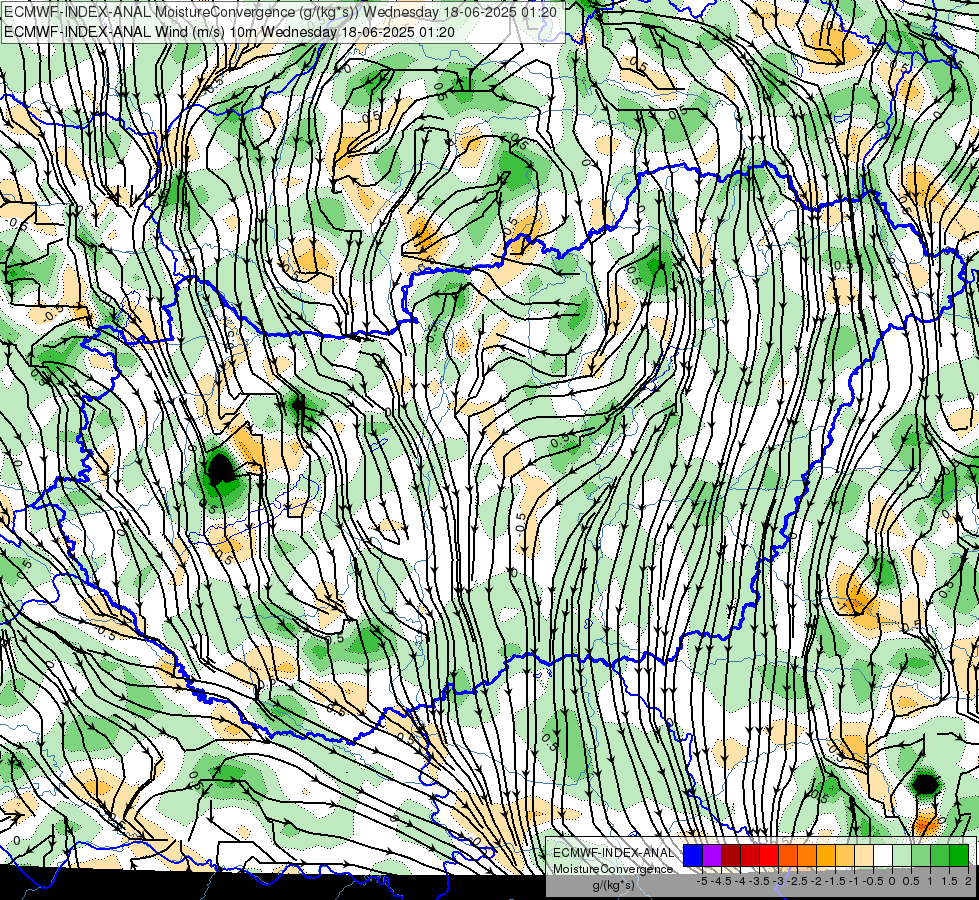Image resolution: width=979 pixels, height=900 pixels.
Task: Click the -5 tick label in the legend
Action: (702, 881)
